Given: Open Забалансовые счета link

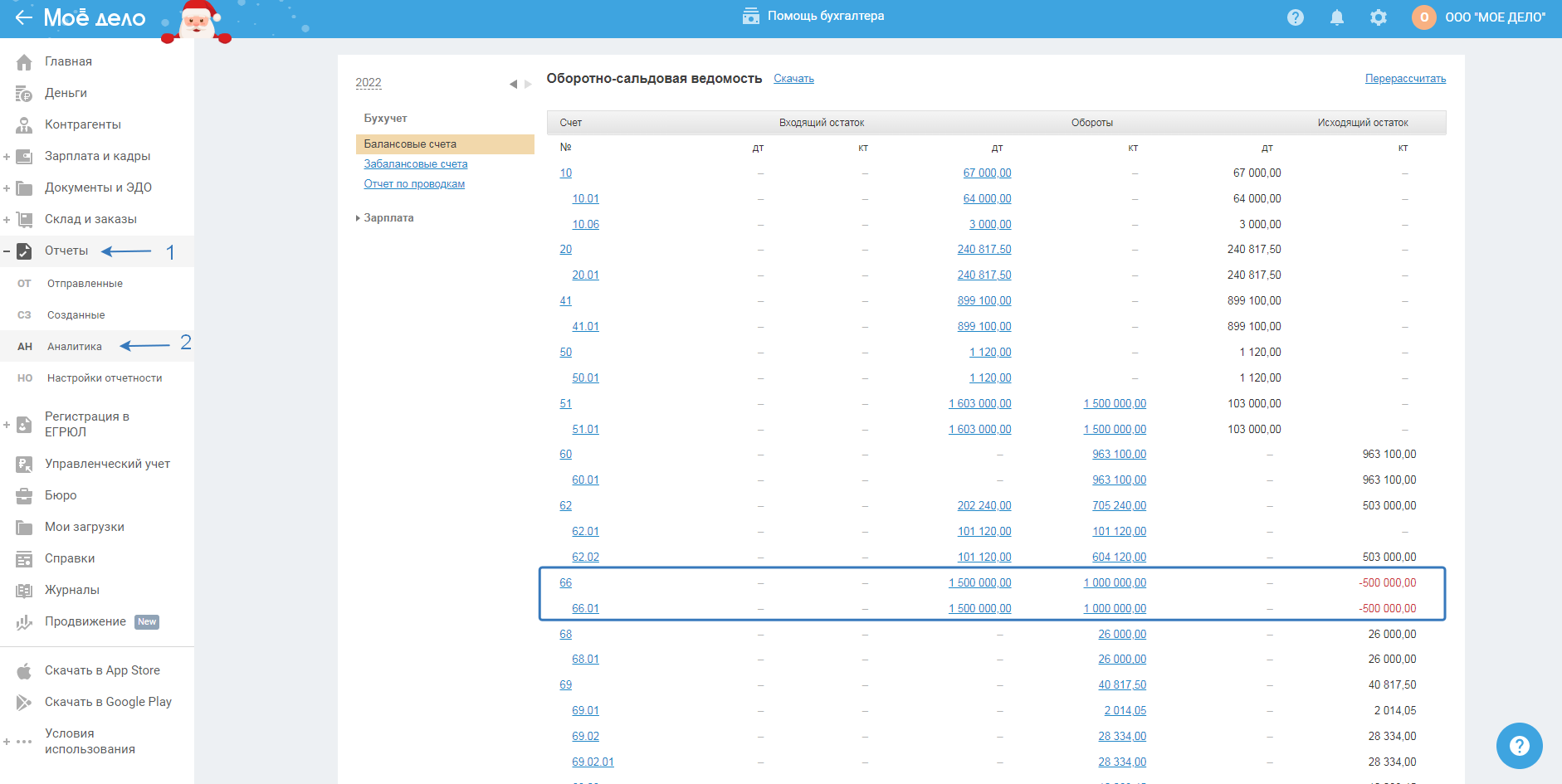Looking at the screenshot, I should click(416, 164).
